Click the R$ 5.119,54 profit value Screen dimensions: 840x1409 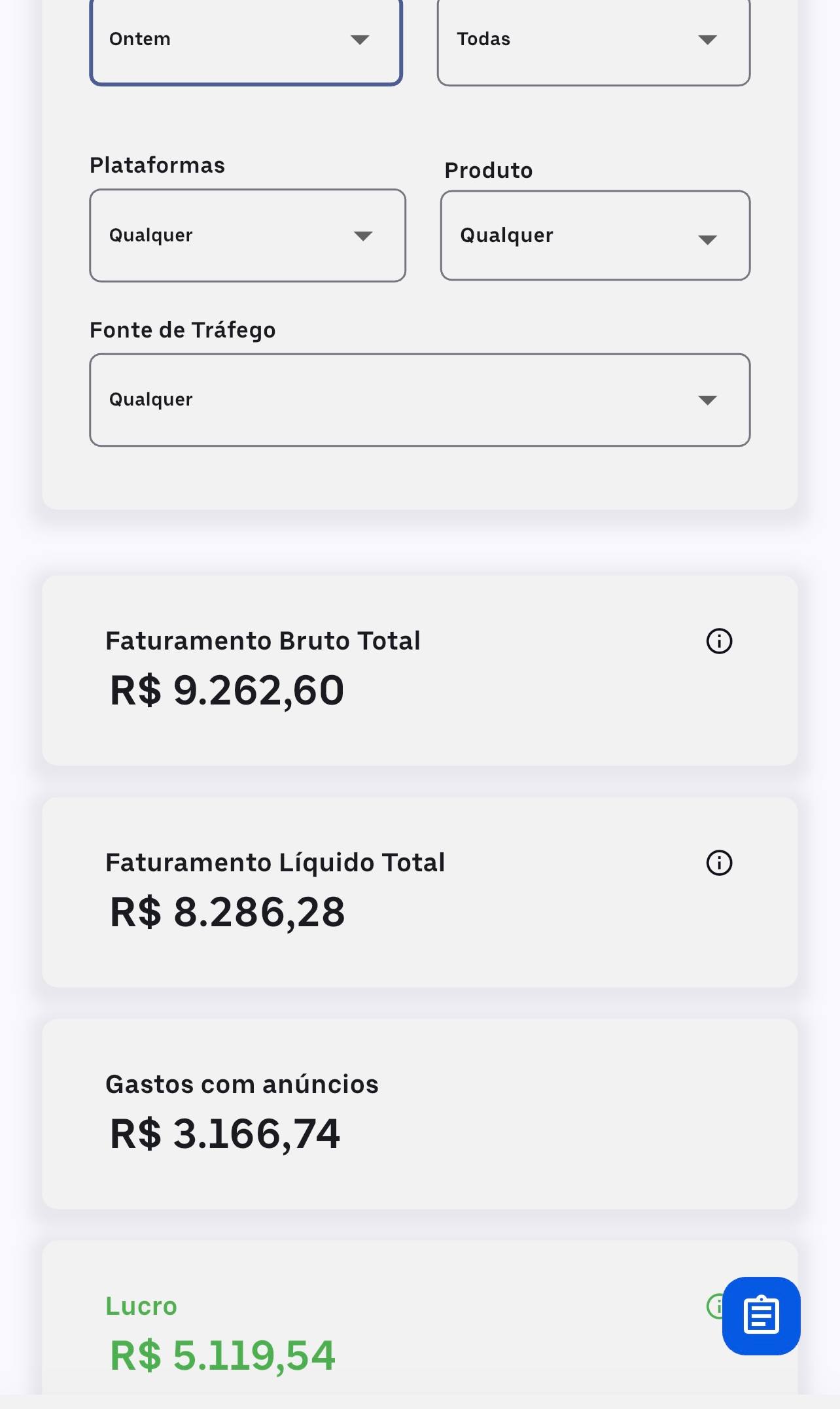pyautogui.click(x=222, y=1355)
